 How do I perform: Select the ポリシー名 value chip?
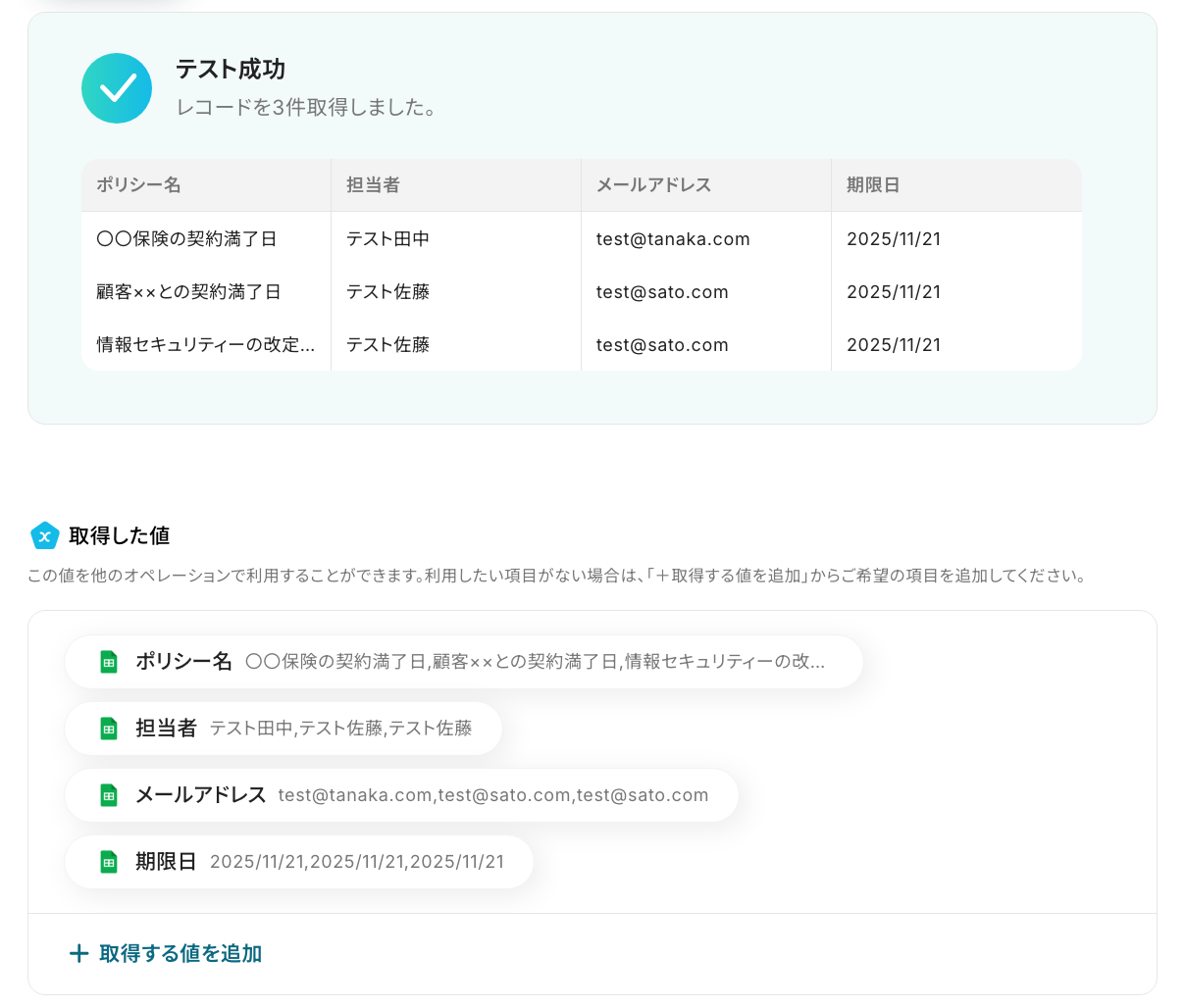point(464,662)
